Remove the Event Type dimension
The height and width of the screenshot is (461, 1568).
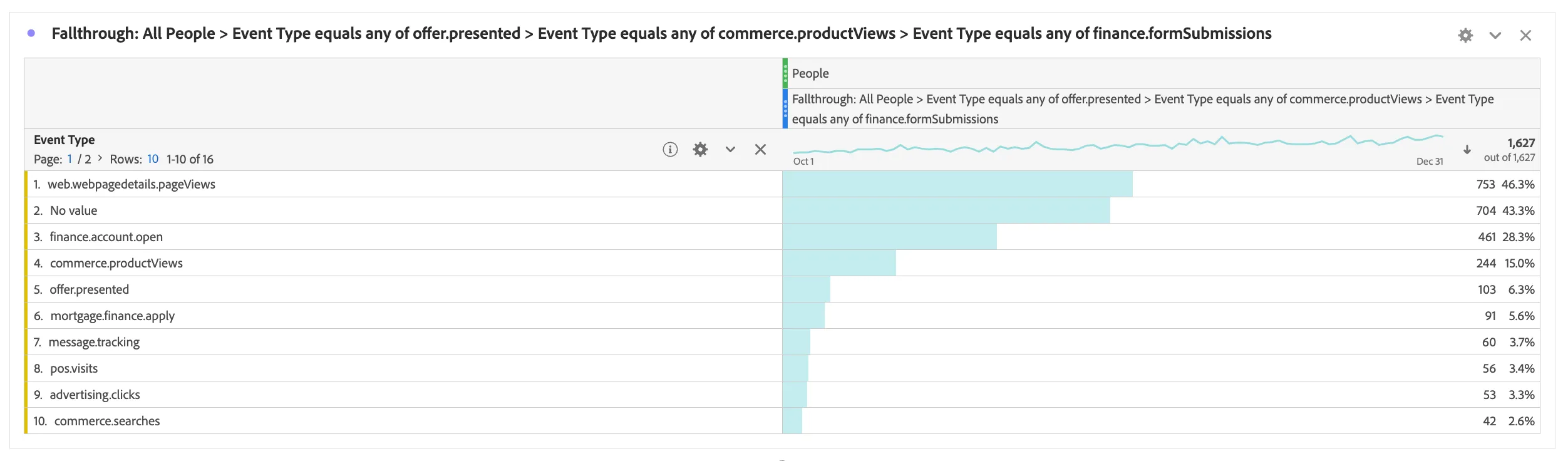click(760, 149)
